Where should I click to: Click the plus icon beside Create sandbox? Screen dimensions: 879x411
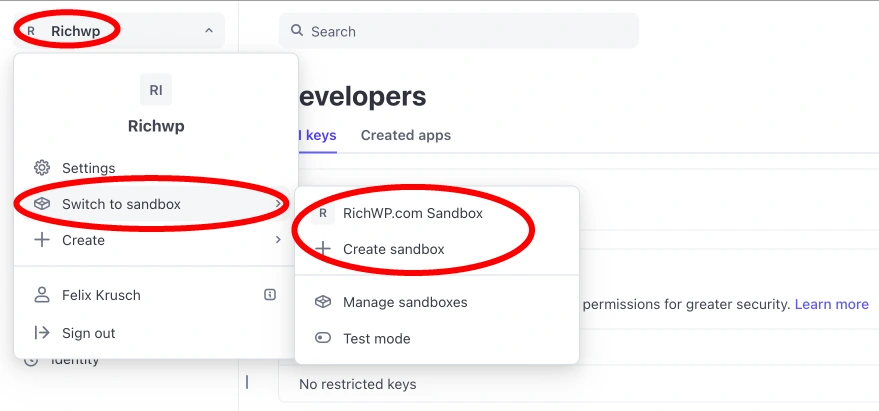tap(323, 249)
